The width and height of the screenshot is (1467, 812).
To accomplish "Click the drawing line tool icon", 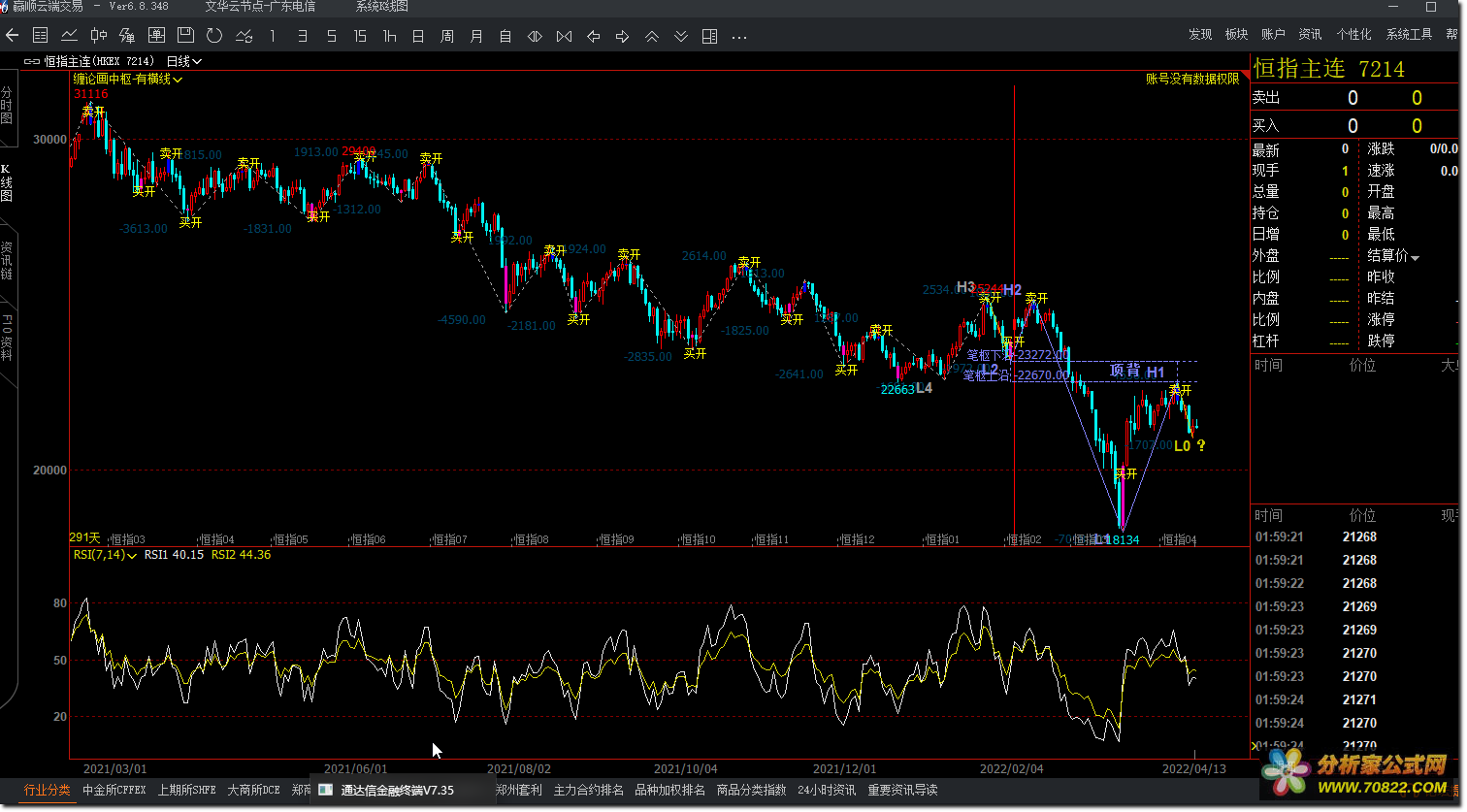I will click(x=244, y=36).
